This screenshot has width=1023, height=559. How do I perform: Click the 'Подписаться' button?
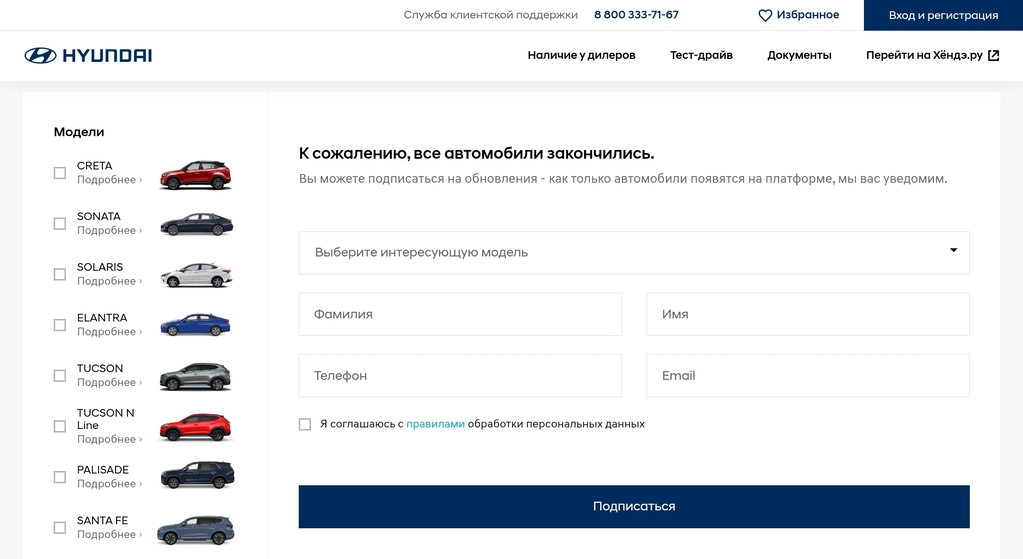pos(634,506)
